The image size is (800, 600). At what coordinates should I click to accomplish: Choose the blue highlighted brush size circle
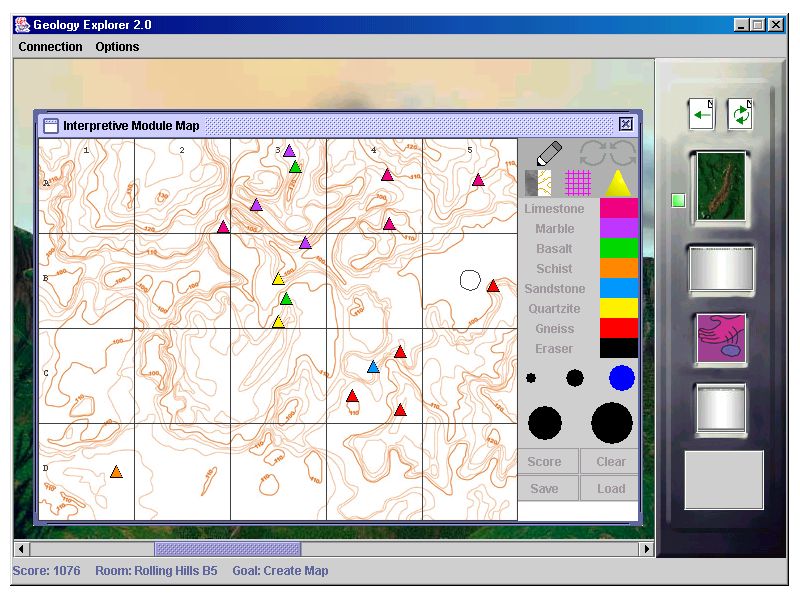click(x=621, y=377)
